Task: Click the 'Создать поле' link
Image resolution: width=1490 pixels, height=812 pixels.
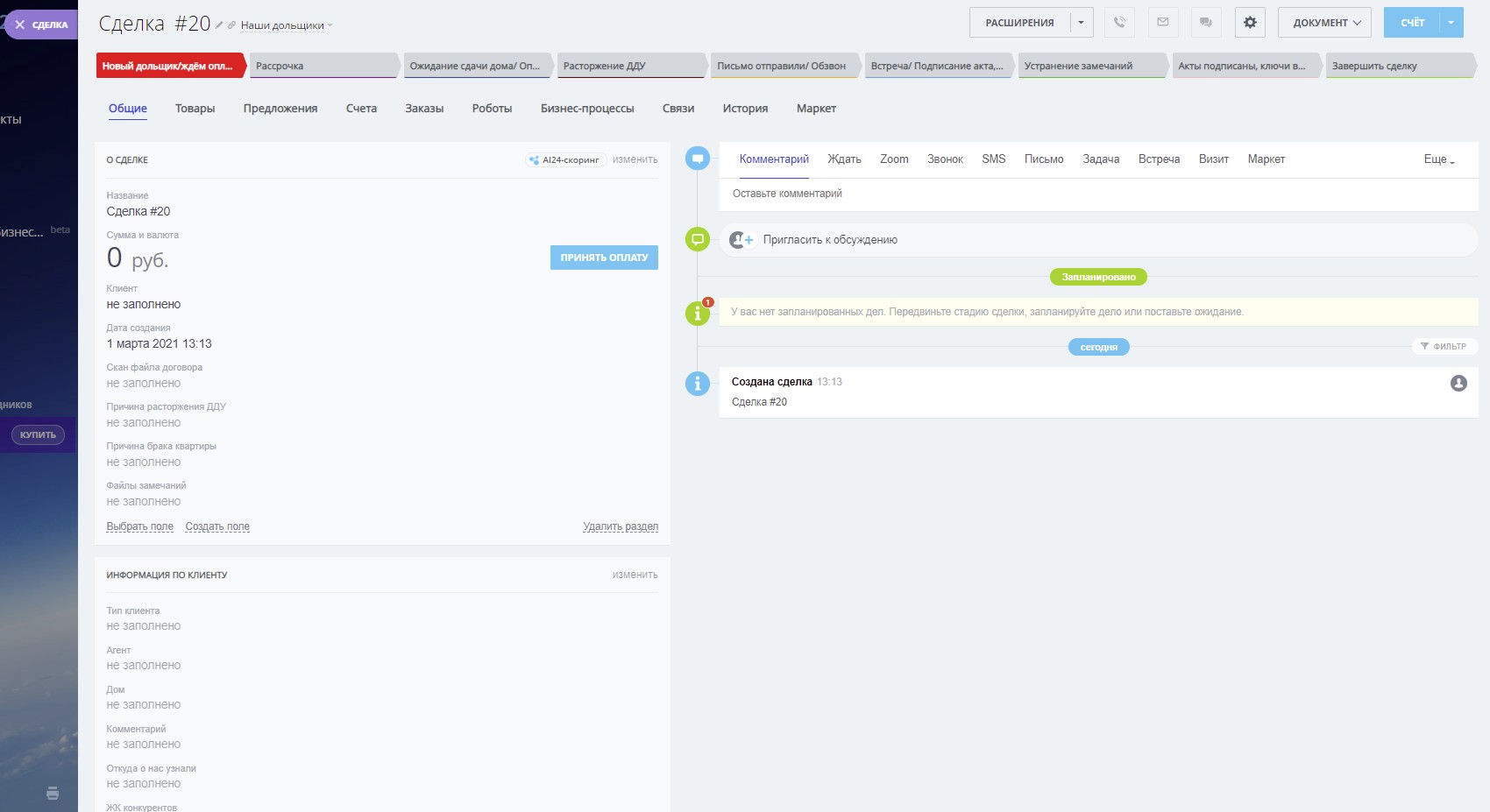Action: tap(217, 526)
